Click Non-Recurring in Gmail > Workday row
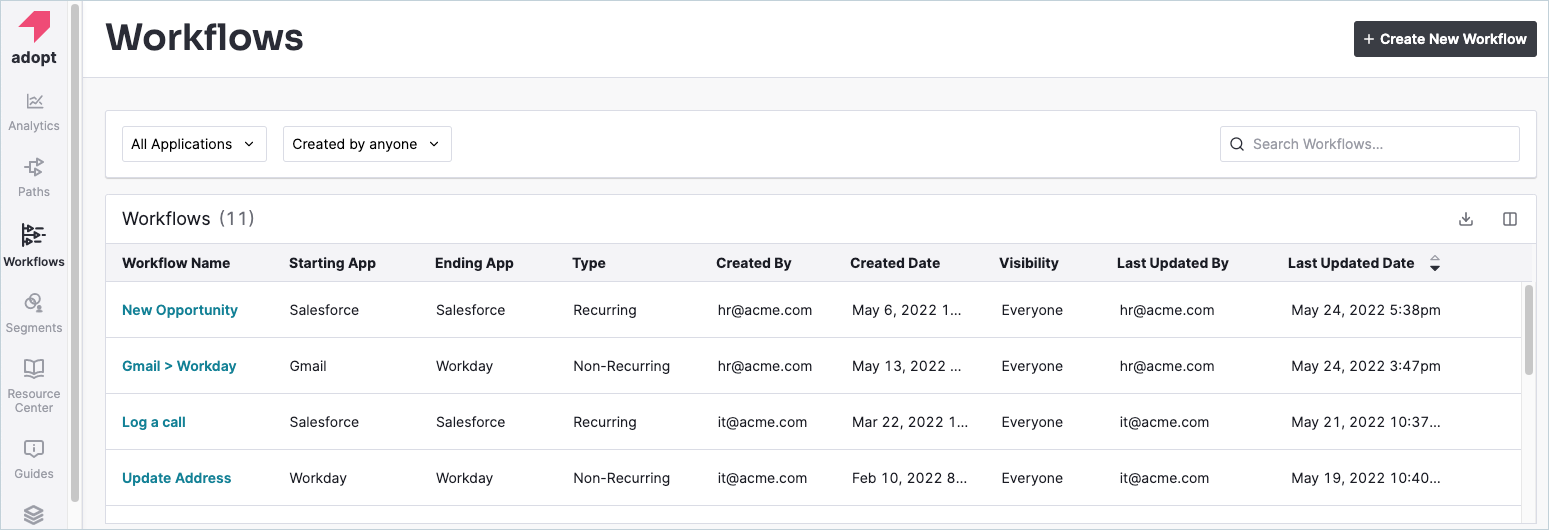The image size is (1549, 530). point(621,366)
